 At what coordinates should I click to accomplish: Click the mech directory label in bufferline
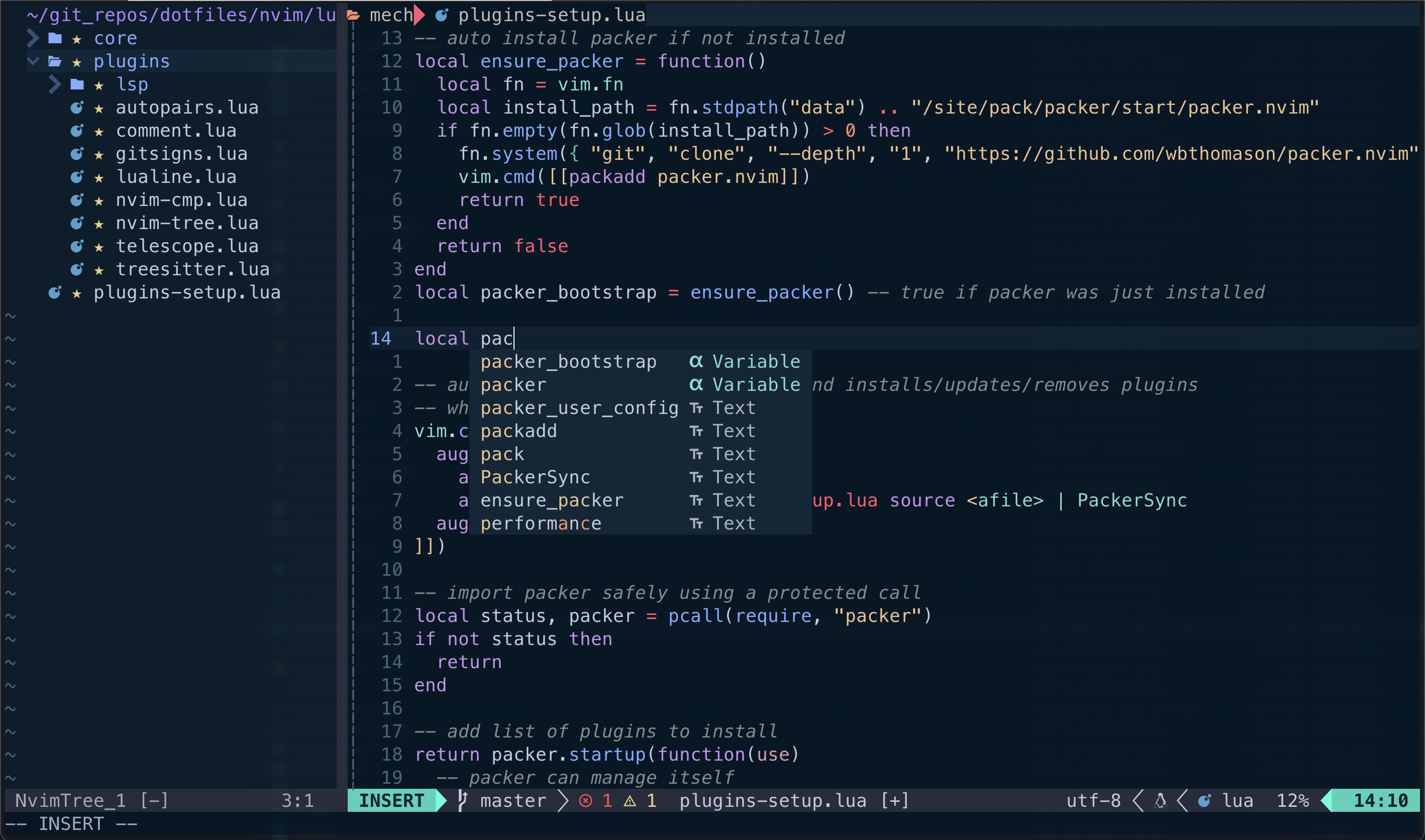(391, 15)
